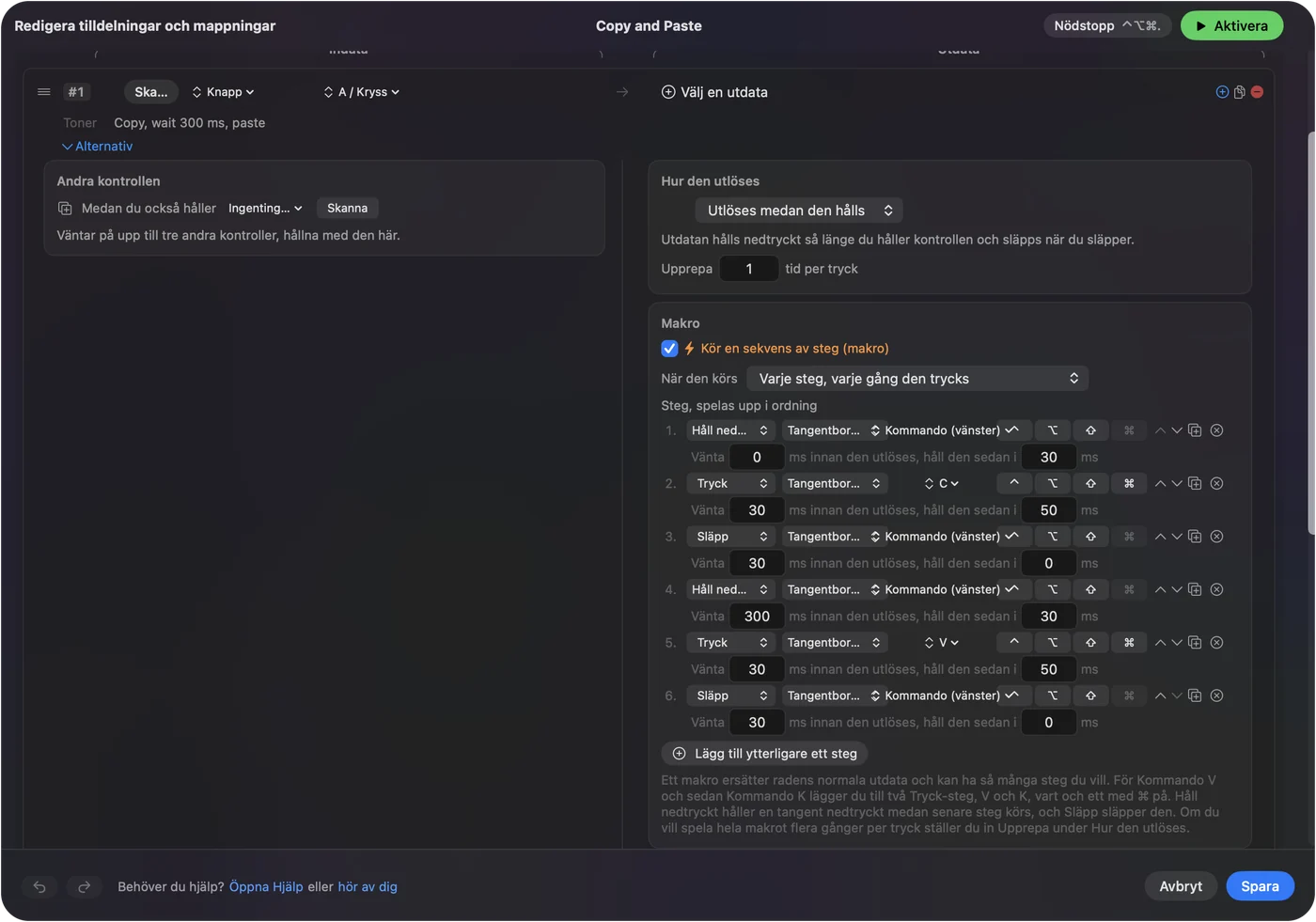Open the 'Utlöses medan den hålls' trigger dropdown
The width and height of the screenshot is (1316, 922).
pos(799,211)
